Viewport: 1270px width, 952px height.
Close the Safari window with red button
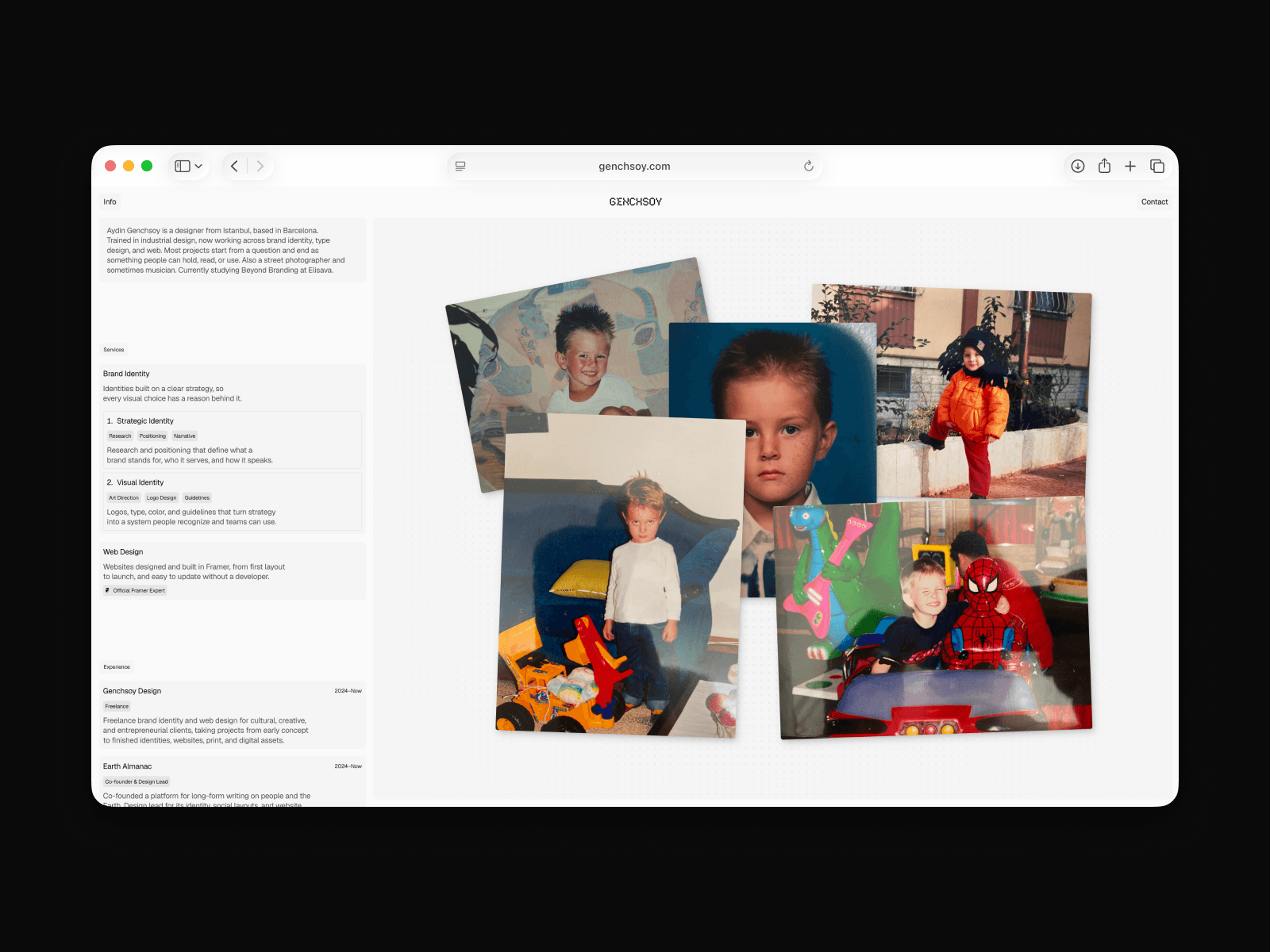[x=110, y=166]
